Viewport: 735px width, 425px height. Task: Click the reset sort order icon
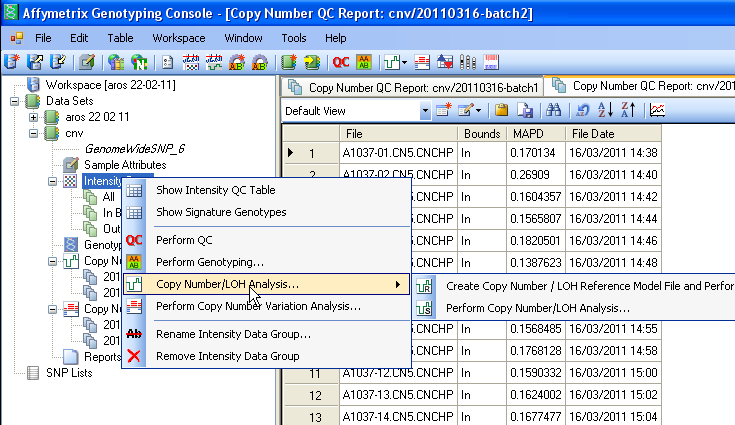point(582,111)
